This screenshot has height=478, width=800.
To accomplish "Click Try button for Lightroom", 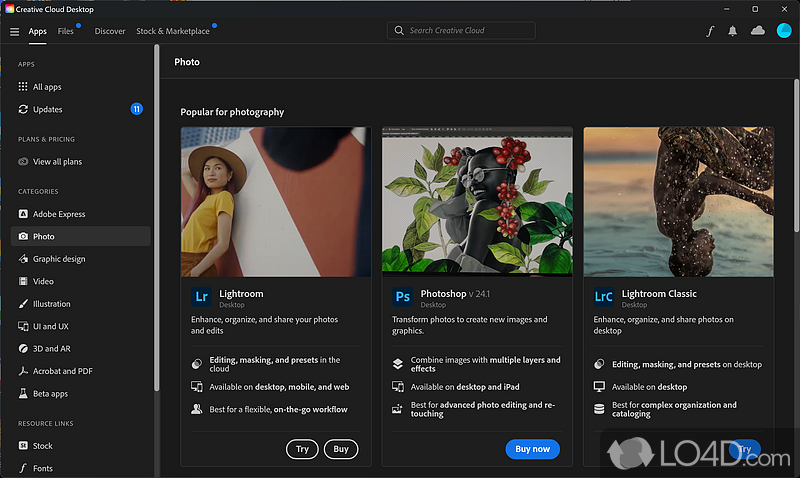I will coord(302,449).
